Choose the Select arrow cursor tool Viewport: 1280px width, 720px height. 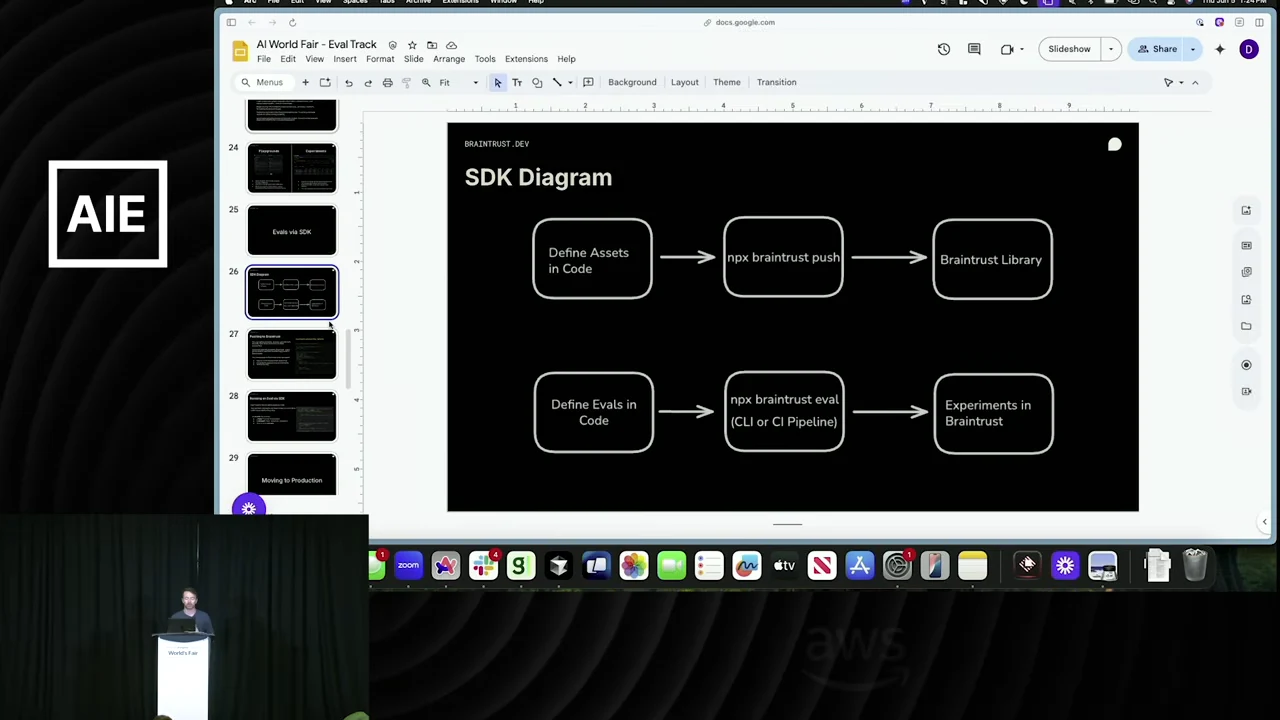497,82
